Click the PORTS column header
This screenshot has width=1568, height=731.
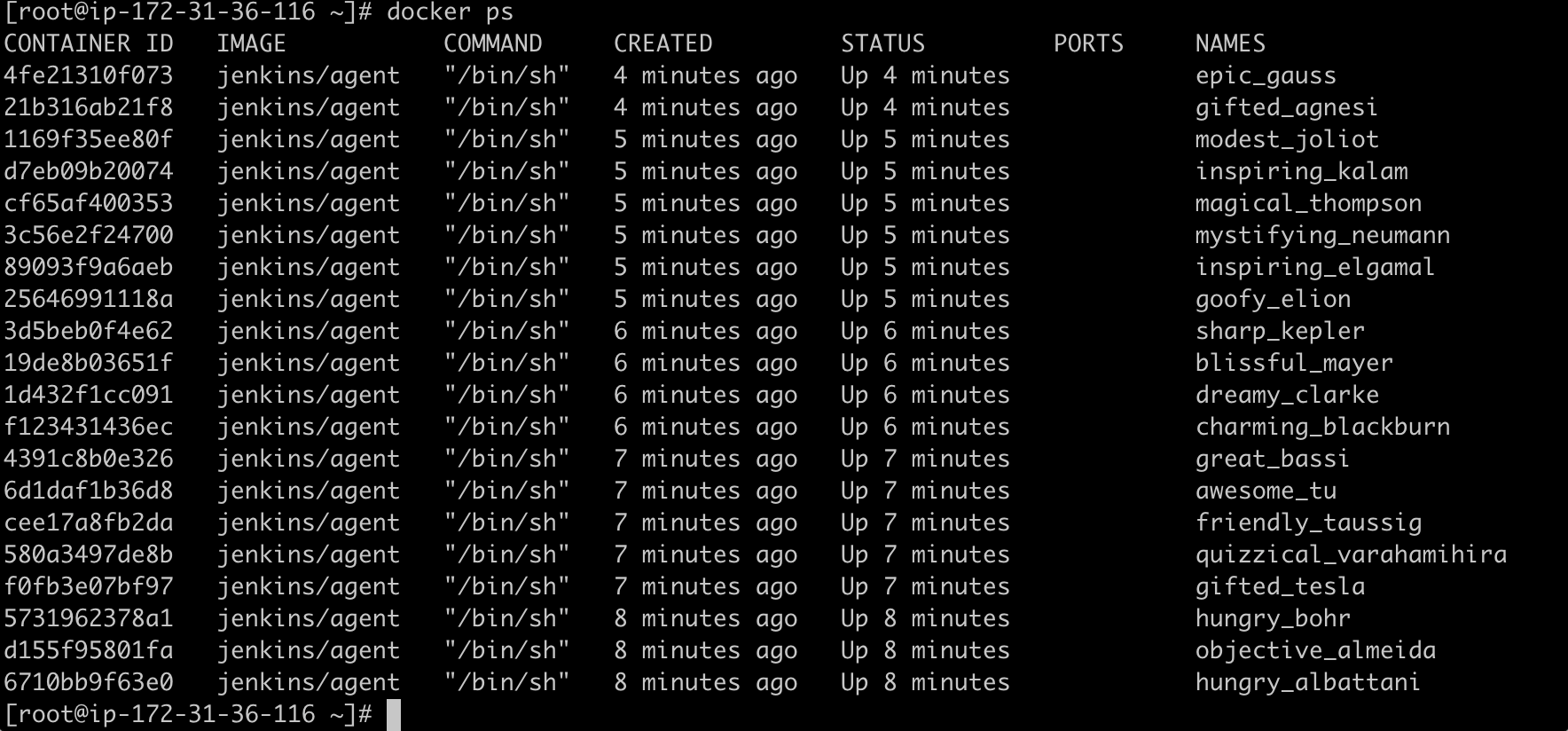1088,43
